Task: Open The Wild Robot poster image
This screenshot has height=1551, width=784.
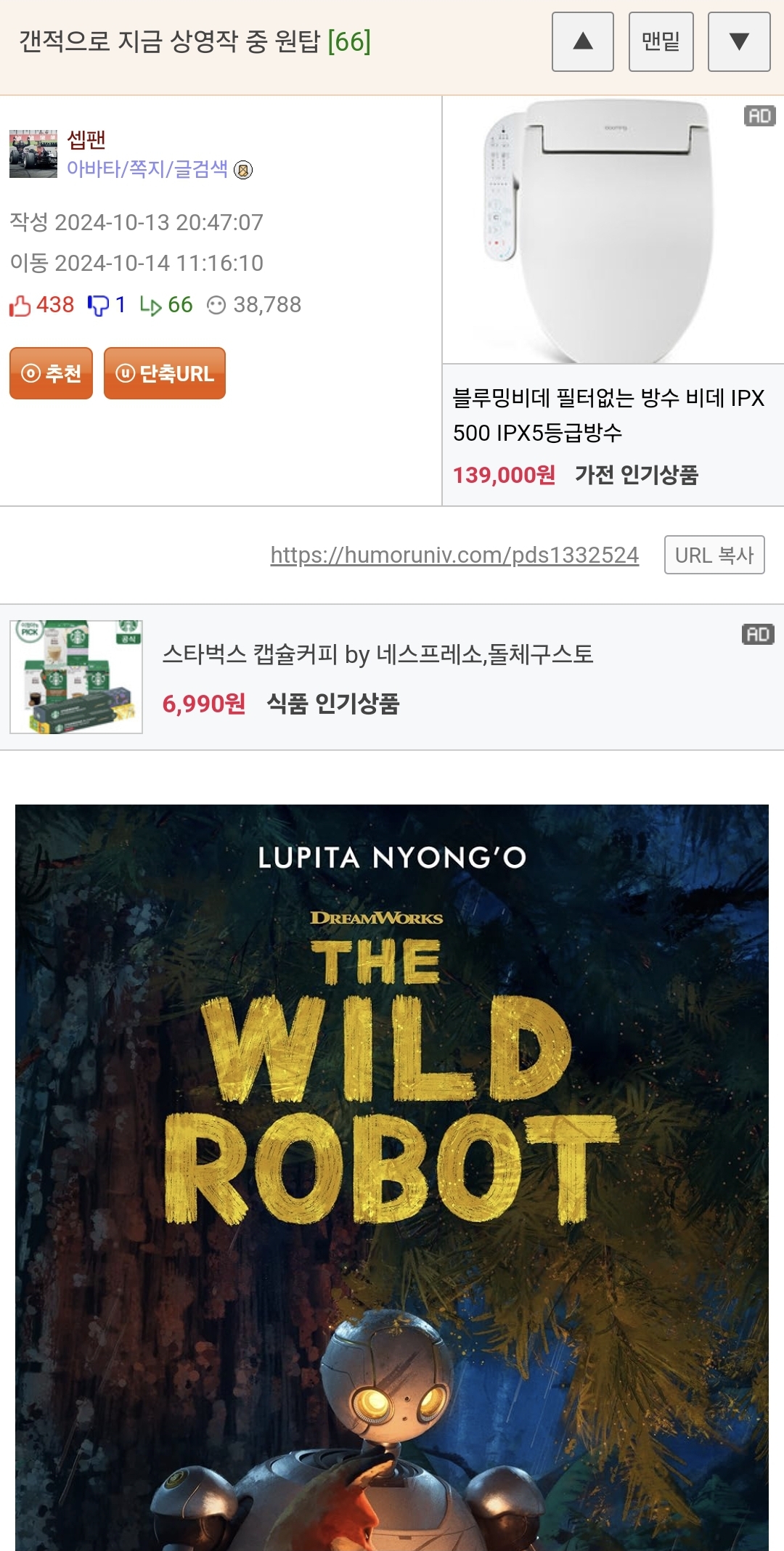Action: [x=392, y=1177]
